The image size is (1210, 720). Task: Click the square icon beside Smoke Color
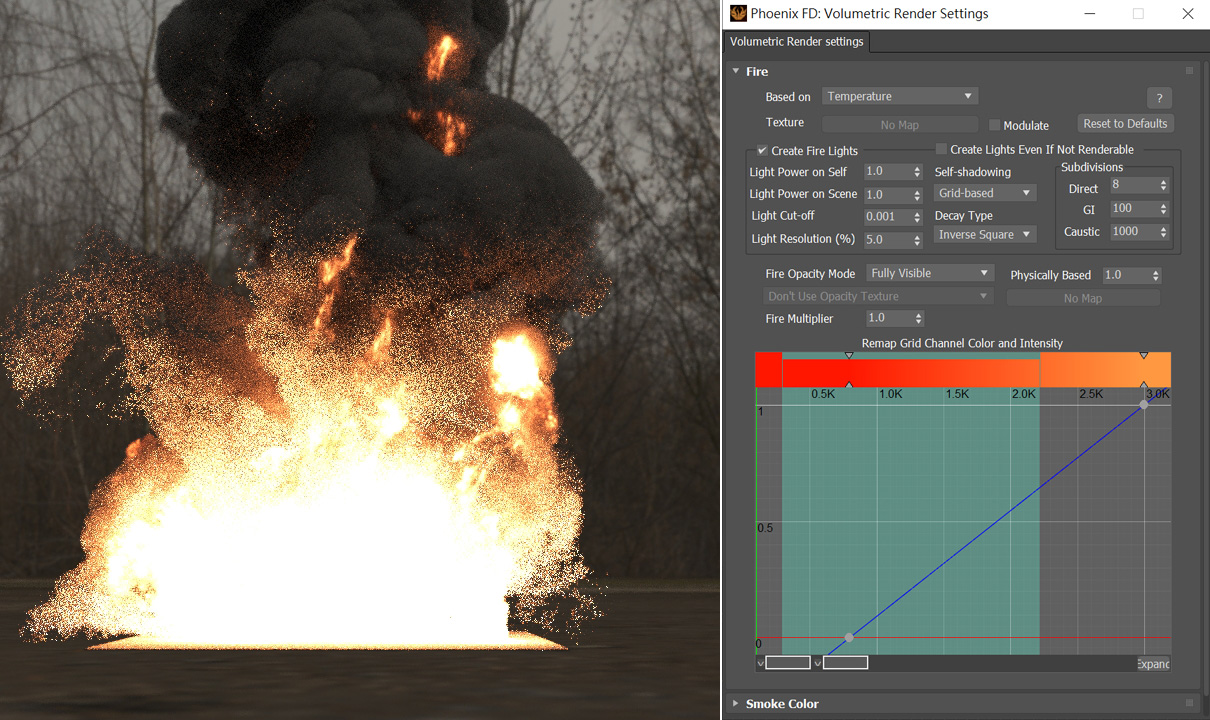1189,702
